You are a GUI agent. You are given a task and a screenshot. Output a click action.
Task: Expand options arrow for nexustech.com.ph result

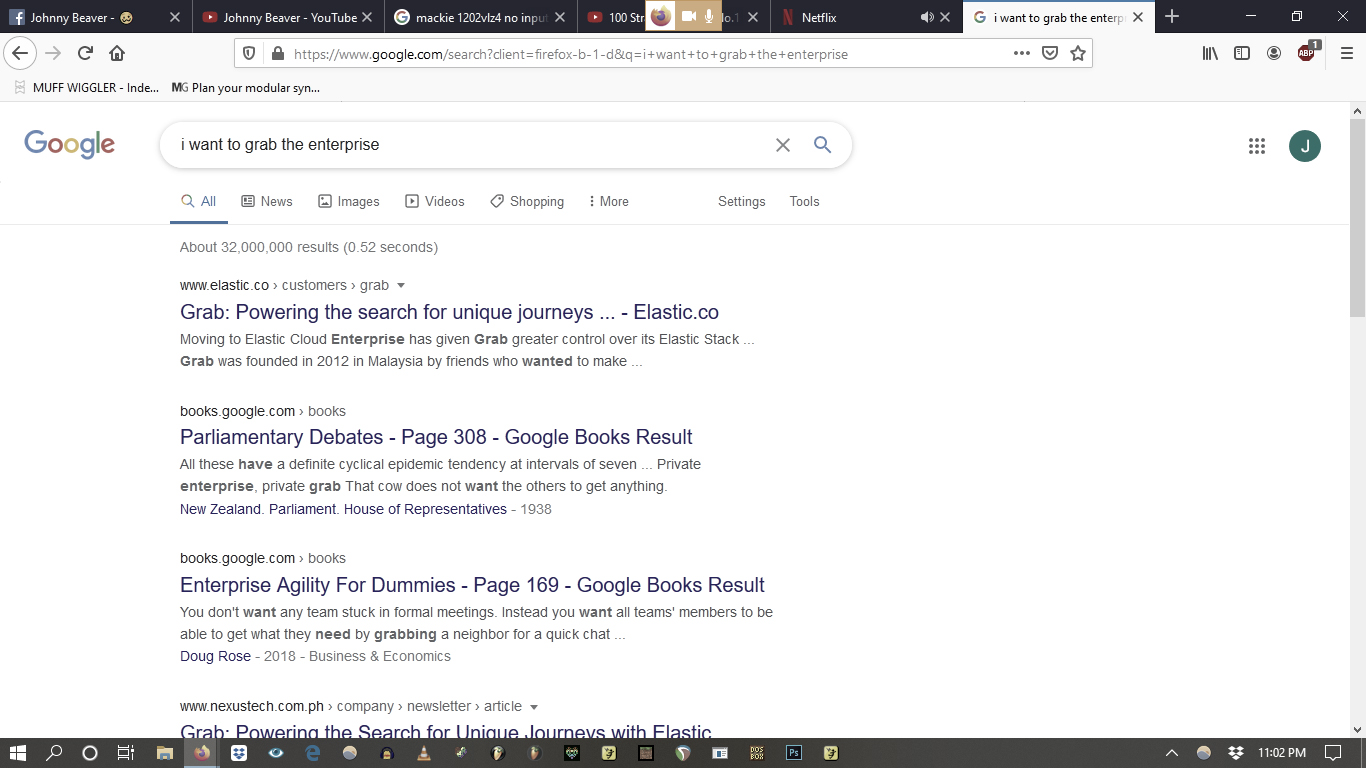pyautogui.click(x=533, y=707)
